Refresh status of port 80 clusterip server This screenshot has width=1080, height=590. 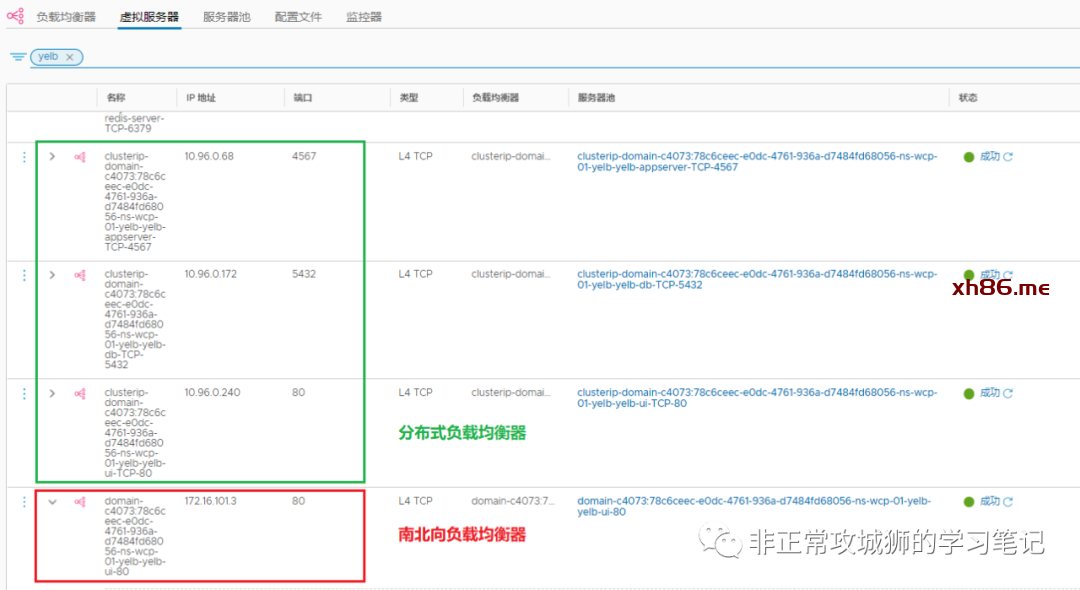click(x=1008, y=394)
